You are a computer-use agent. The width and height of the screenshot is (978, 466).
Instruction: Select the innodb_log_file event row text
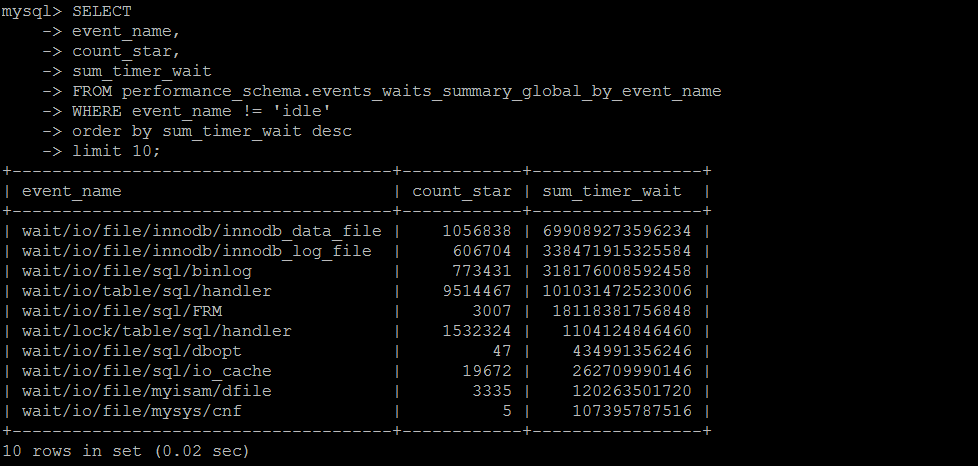click(x=197, y=251)
